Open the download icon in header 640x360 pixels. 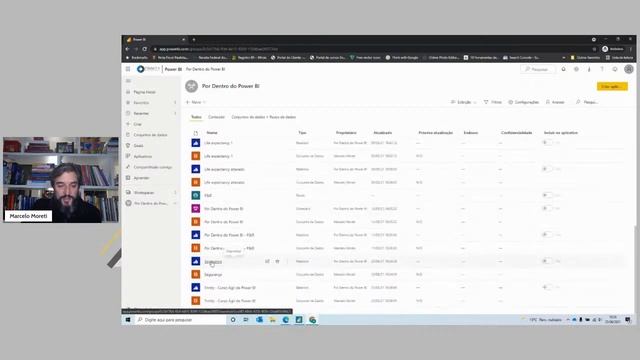tap(589, 69)
